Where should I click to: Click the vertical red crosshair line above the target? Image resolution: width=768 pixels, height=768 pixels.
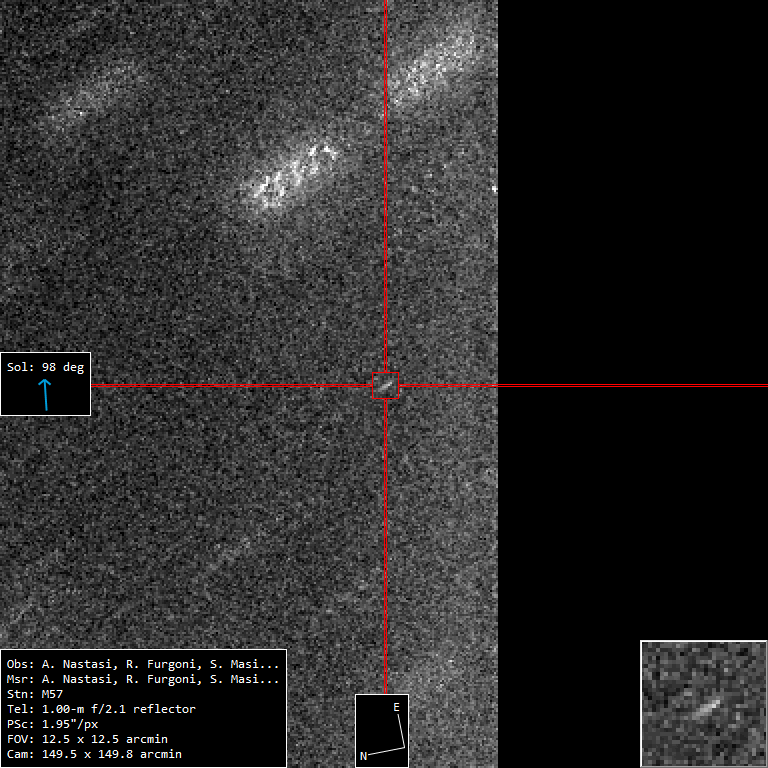(x=386, y=200)
